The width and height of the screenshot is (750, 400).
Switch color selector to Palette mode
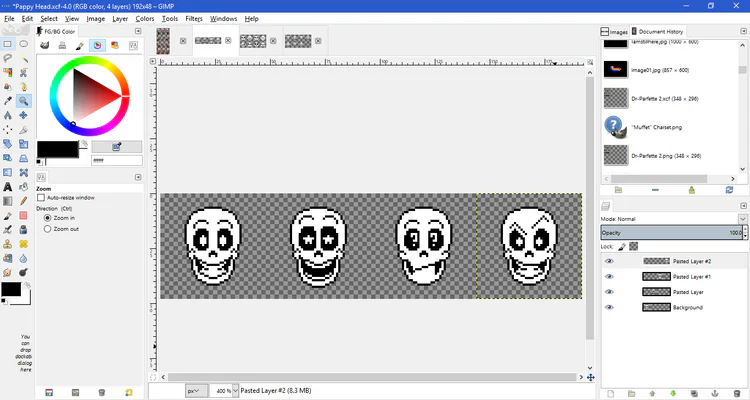(x=115, y=45)
